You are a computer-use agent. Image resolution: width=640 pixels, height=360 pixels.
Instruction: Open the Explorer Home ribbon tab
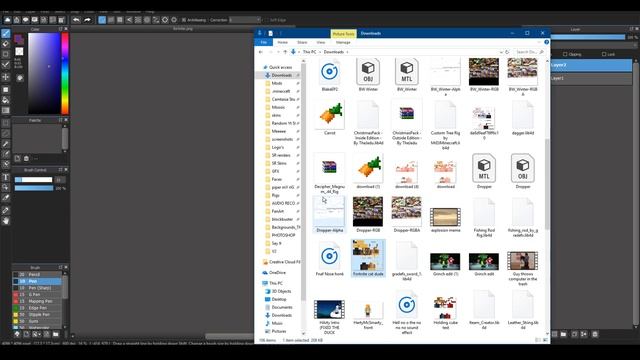point(282,42)
